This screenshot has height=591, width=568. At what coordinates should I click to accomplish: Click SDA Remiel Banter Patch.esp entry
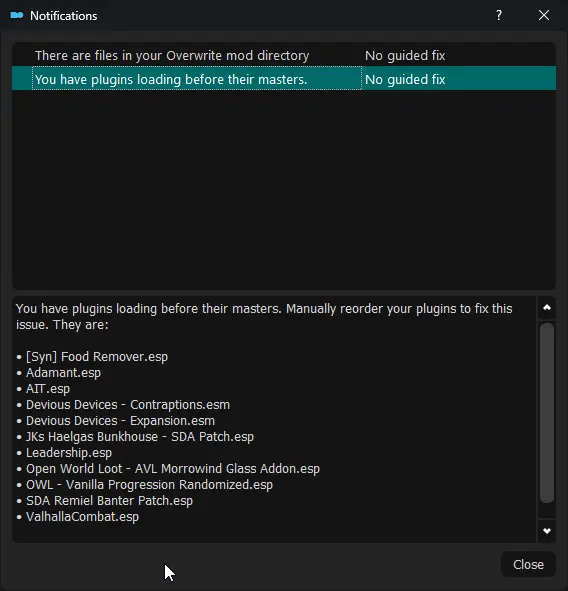(x=109, y=501)
